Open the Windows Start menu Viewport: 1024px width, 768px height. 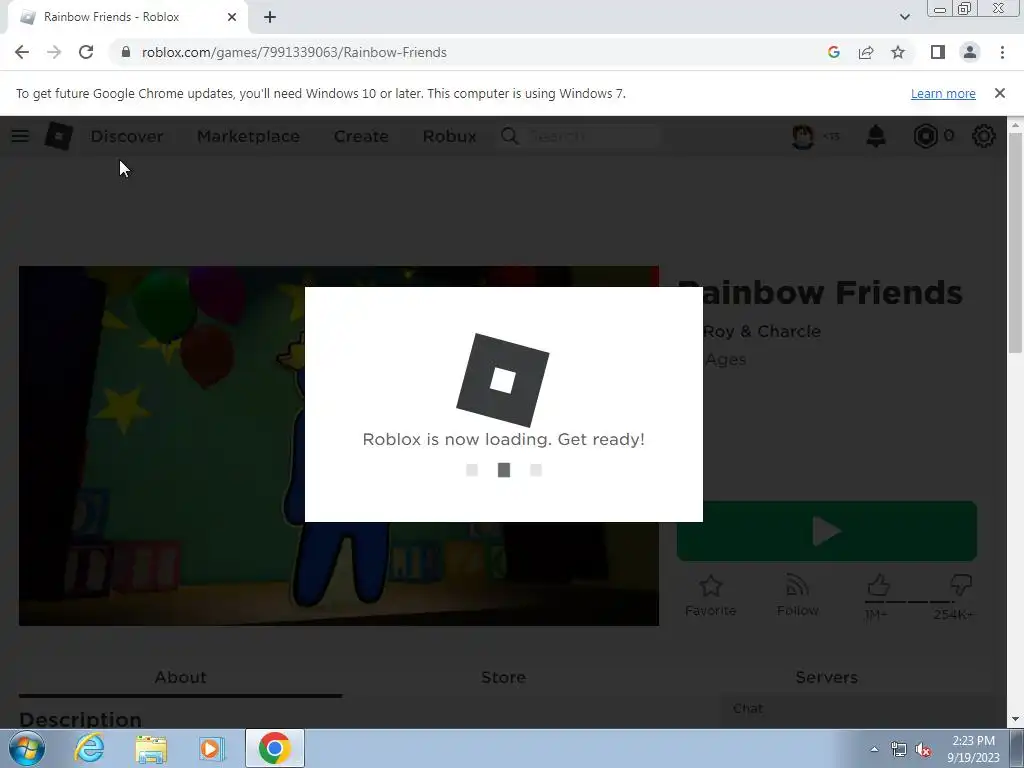(26, 748)
